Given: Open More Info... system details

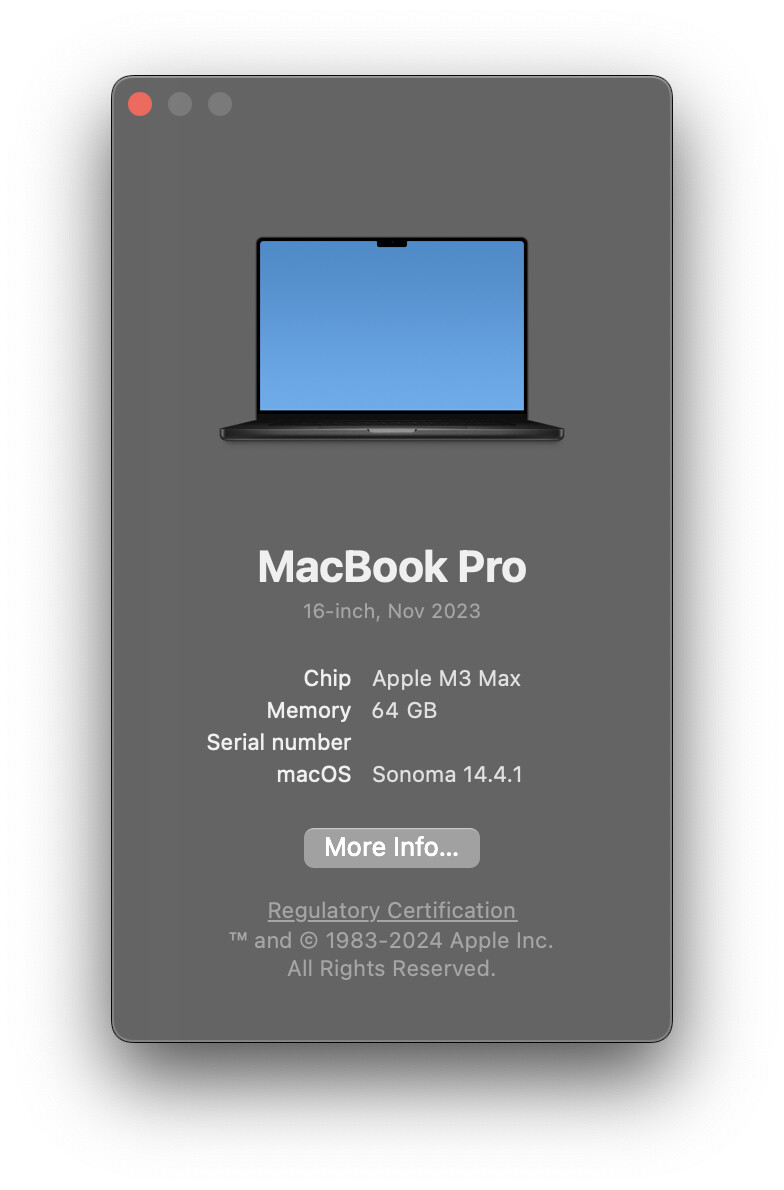Looking at the screenshot, I should (392, 847).
